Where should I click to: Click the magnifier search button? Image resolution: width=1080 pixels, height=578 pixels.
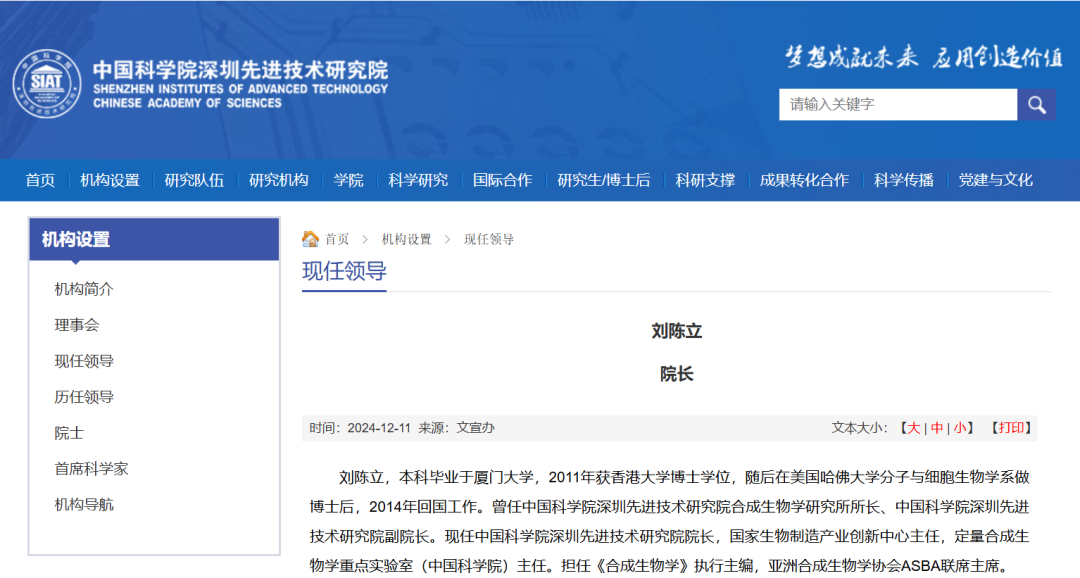click(x=1037, y=105)
